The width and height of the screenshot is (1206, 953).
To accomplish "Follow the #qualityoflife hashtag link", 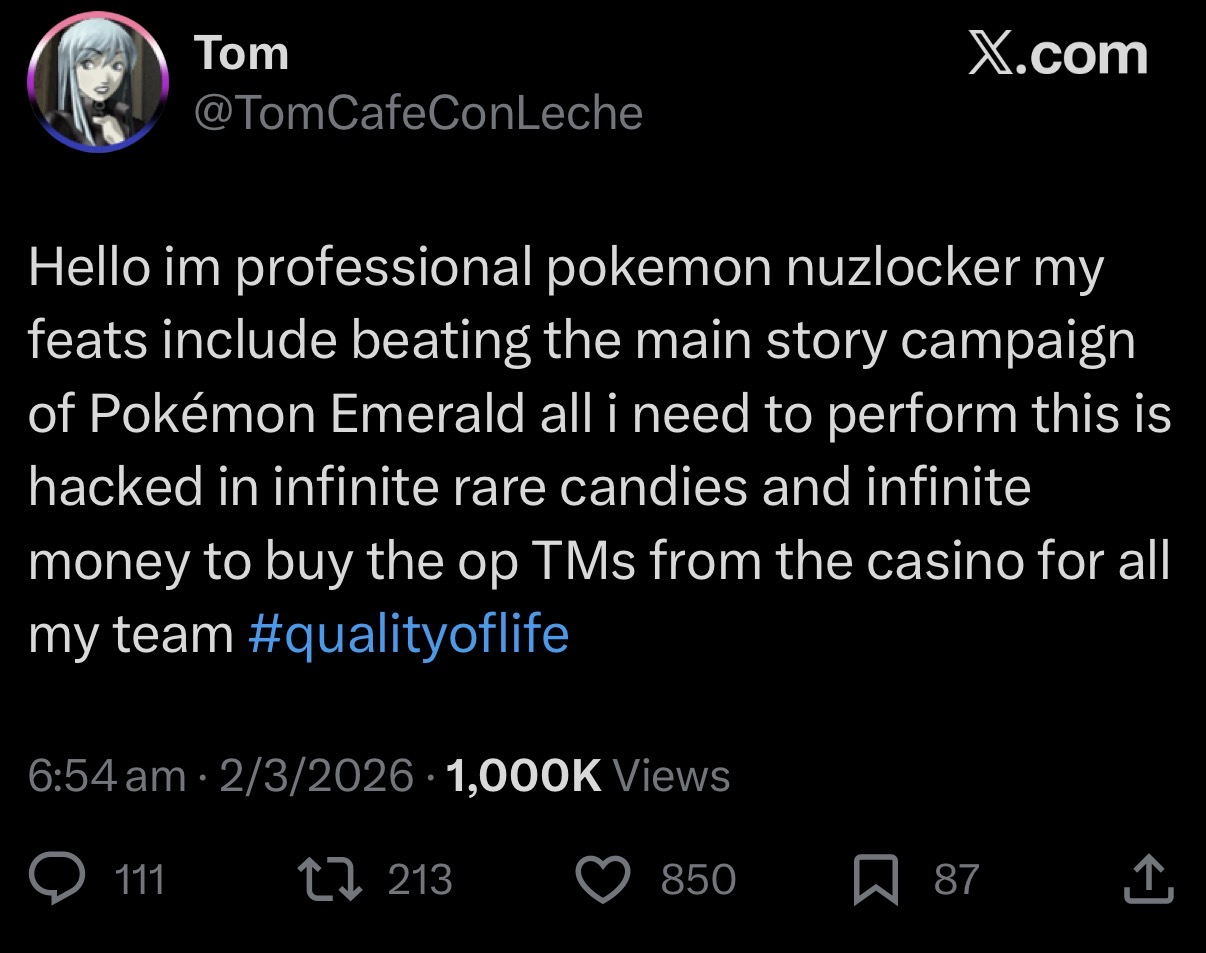I will (408, 634).
